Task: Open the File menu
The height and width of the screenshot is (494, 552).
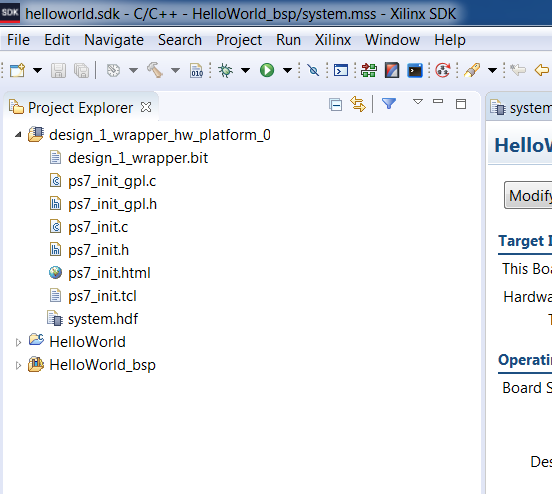Action: (x=18, y=40)
